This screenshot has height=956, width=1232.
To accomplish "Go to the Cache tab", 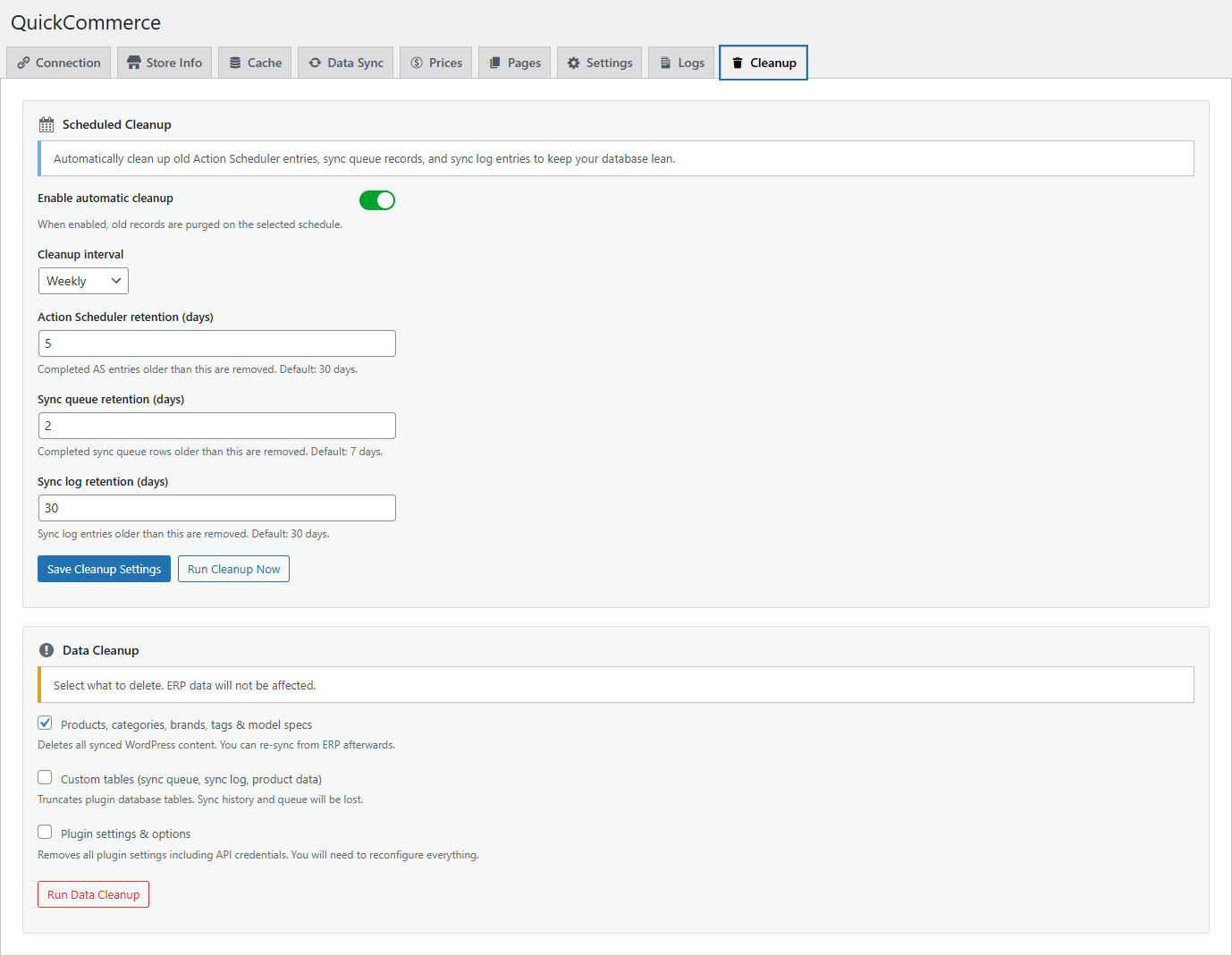I will tap(255, 63).
